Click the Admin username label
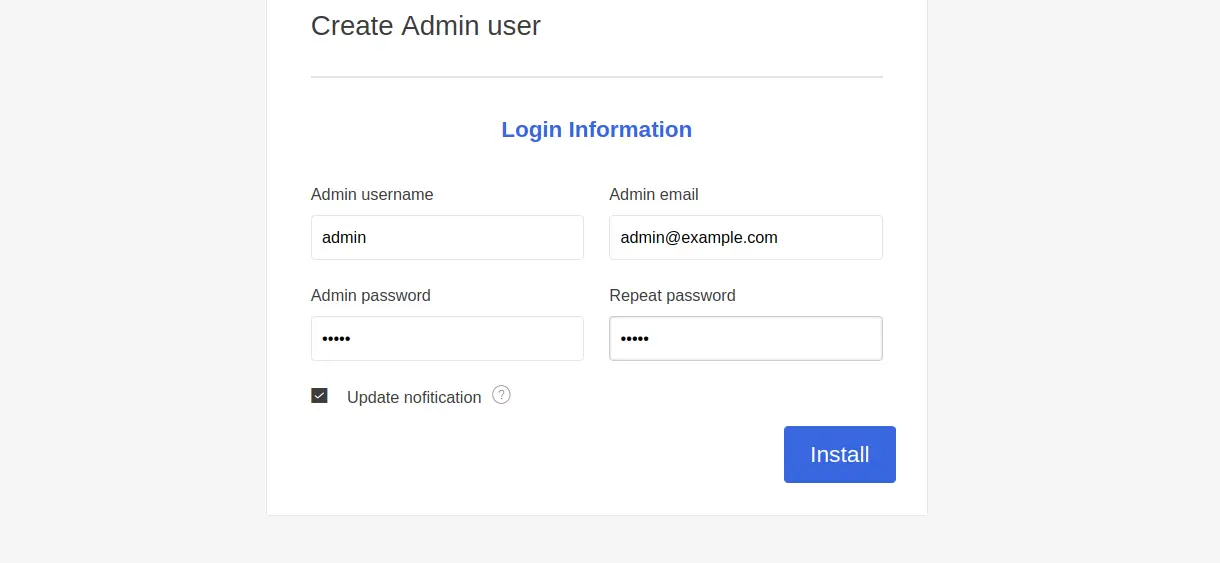 [x=372, y=194]
